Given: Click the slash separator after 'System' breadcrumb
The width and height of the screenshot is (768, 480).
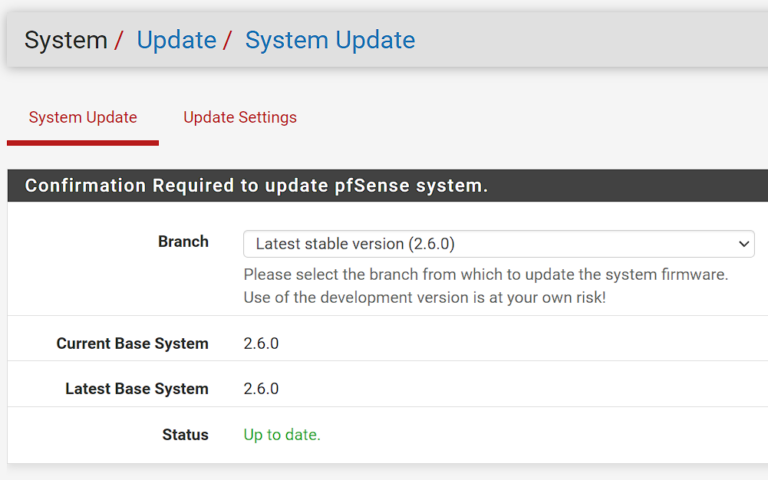Looking at the screenshot, I should click(119, 40).
